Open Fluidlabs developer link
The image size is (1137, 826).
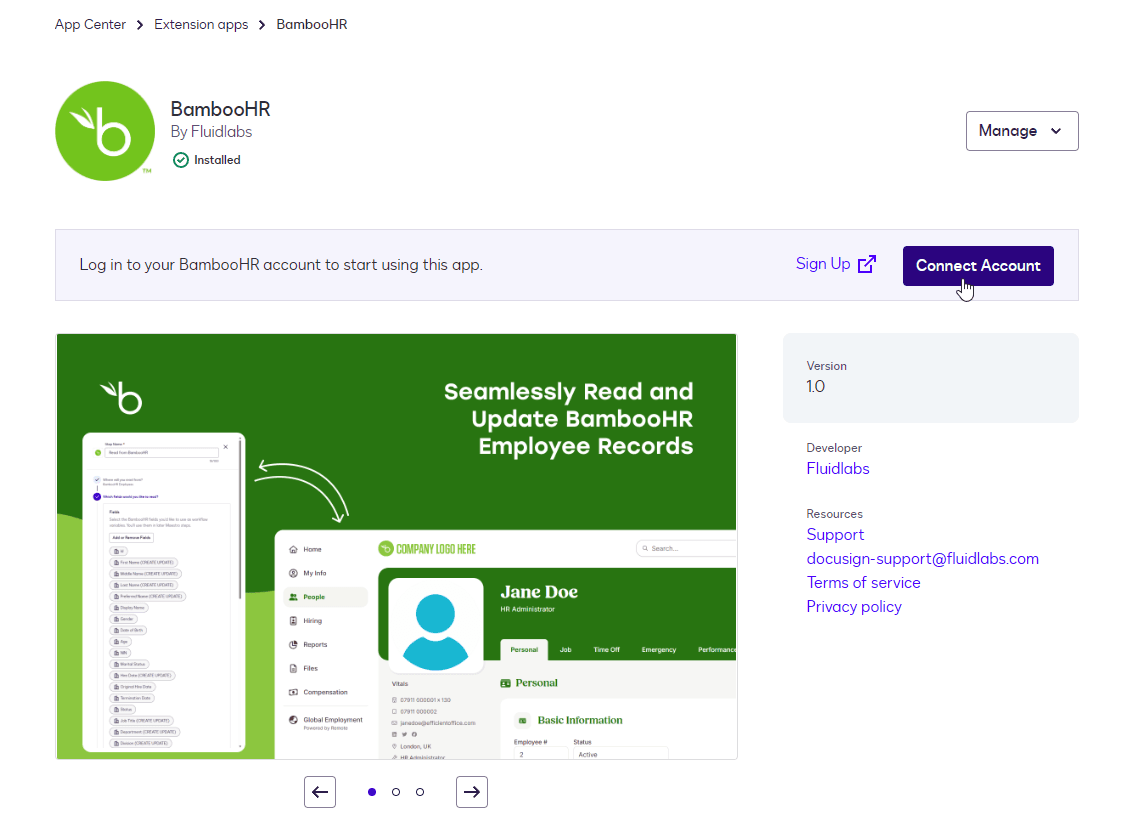pos(838,468)
